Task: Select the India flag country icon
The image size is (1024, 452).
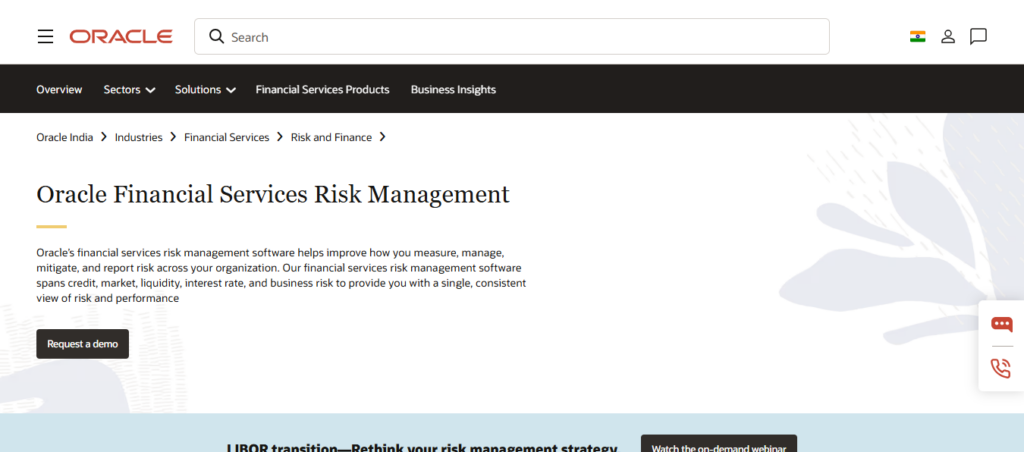Action: [x=918, y=37]
